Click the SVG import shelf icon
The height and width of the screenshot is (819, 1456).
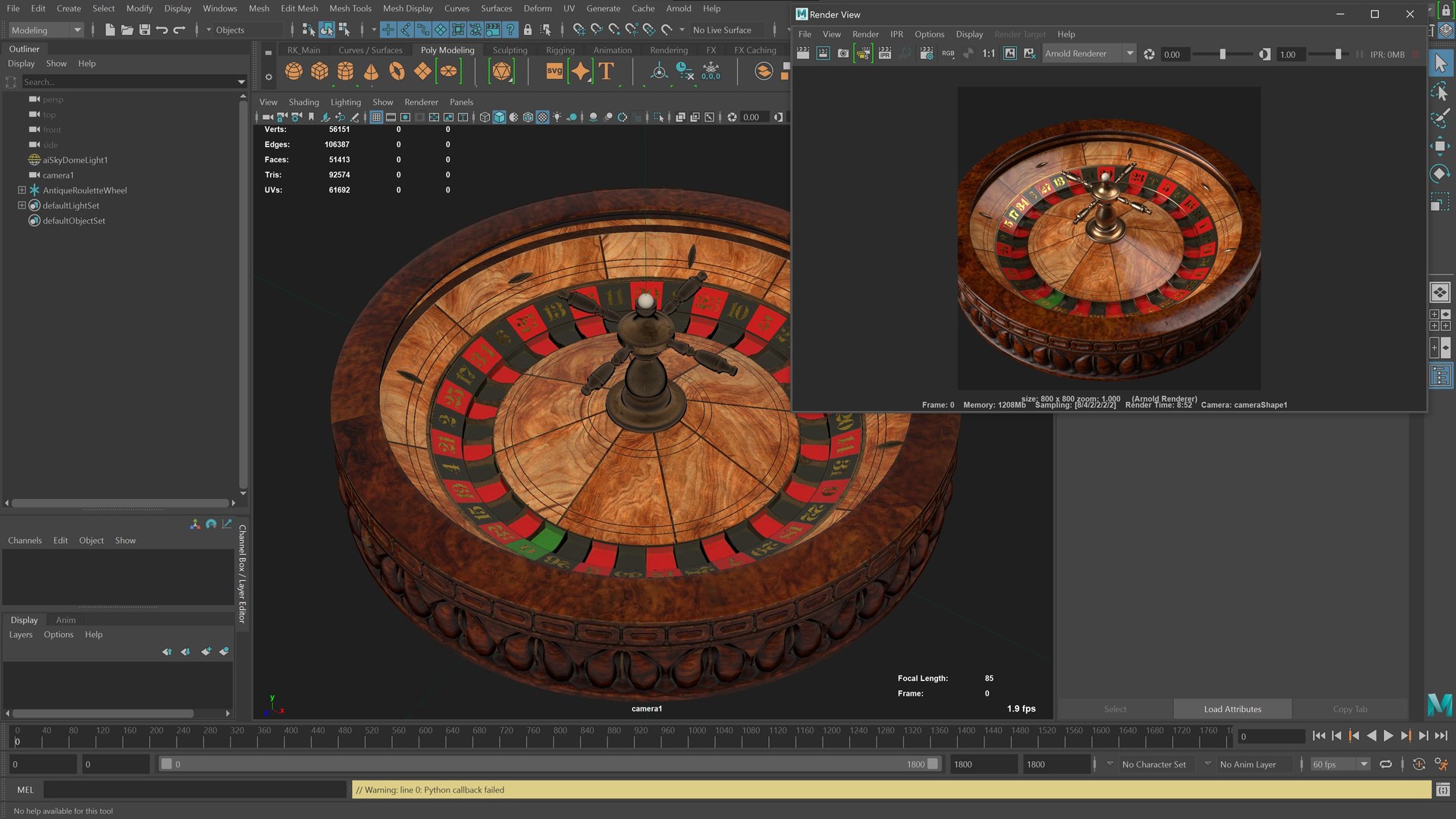pos(554,71)
